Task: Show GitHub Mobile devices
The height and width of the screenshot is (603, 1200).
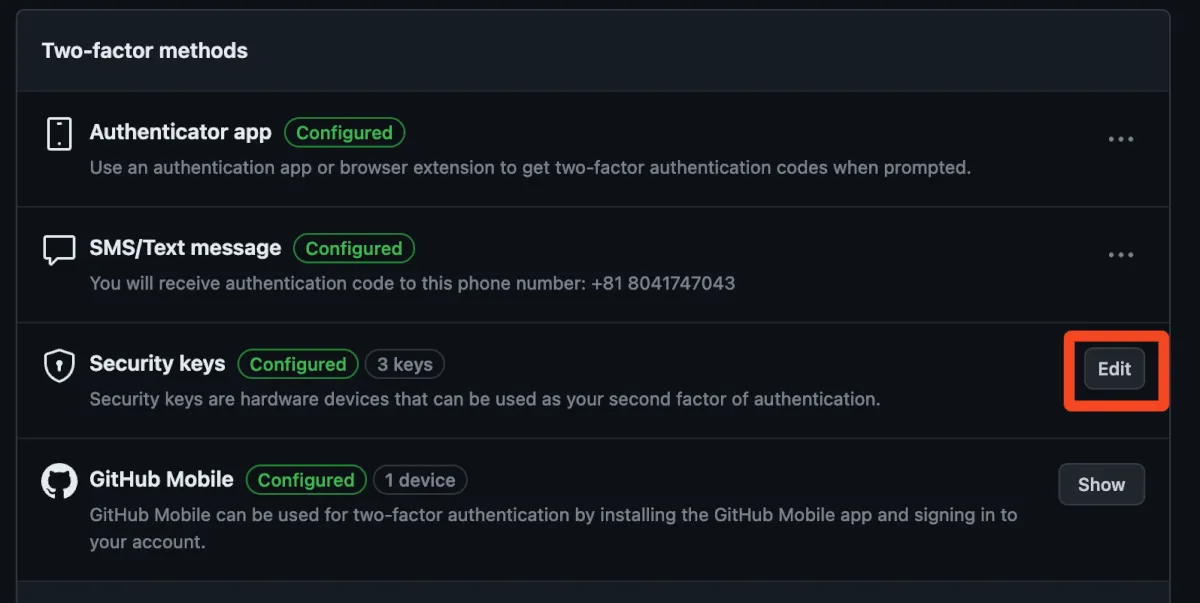Action: pos(1101,485)
